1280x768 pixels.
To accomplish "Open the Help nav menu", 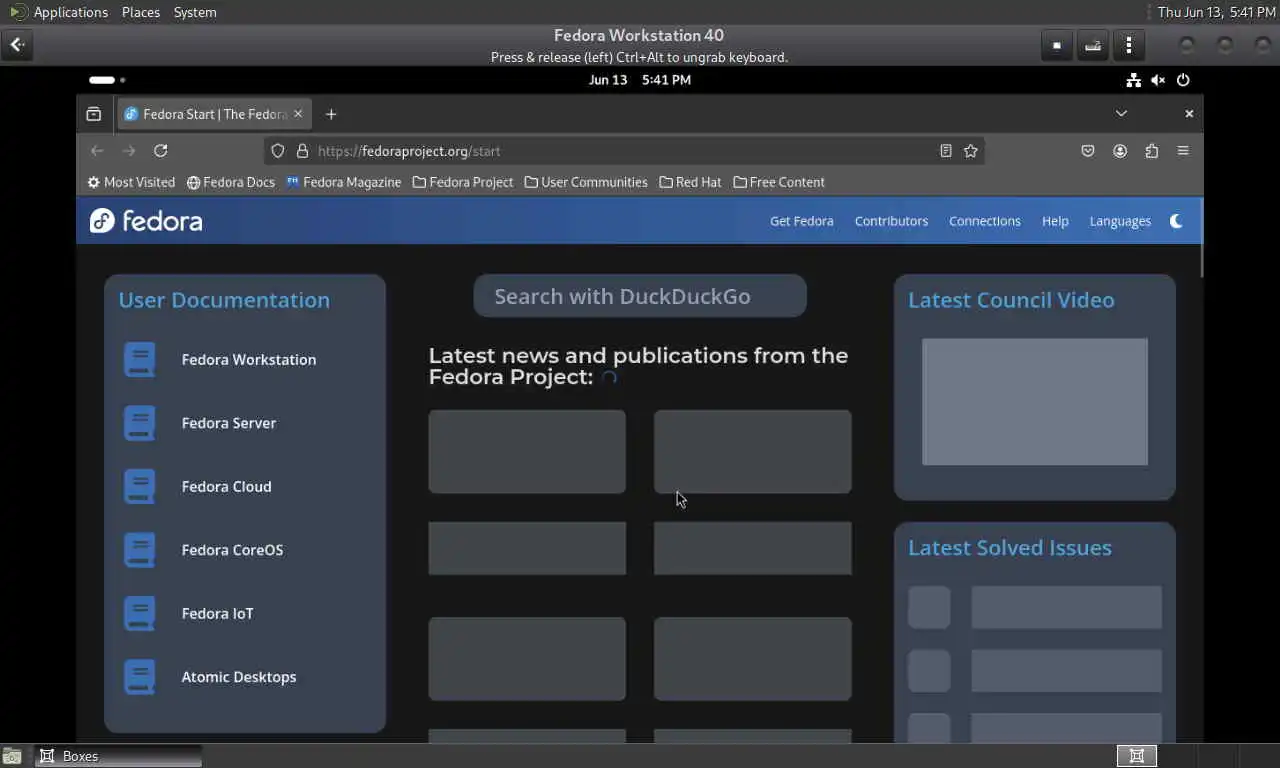I will point(1055,221).
